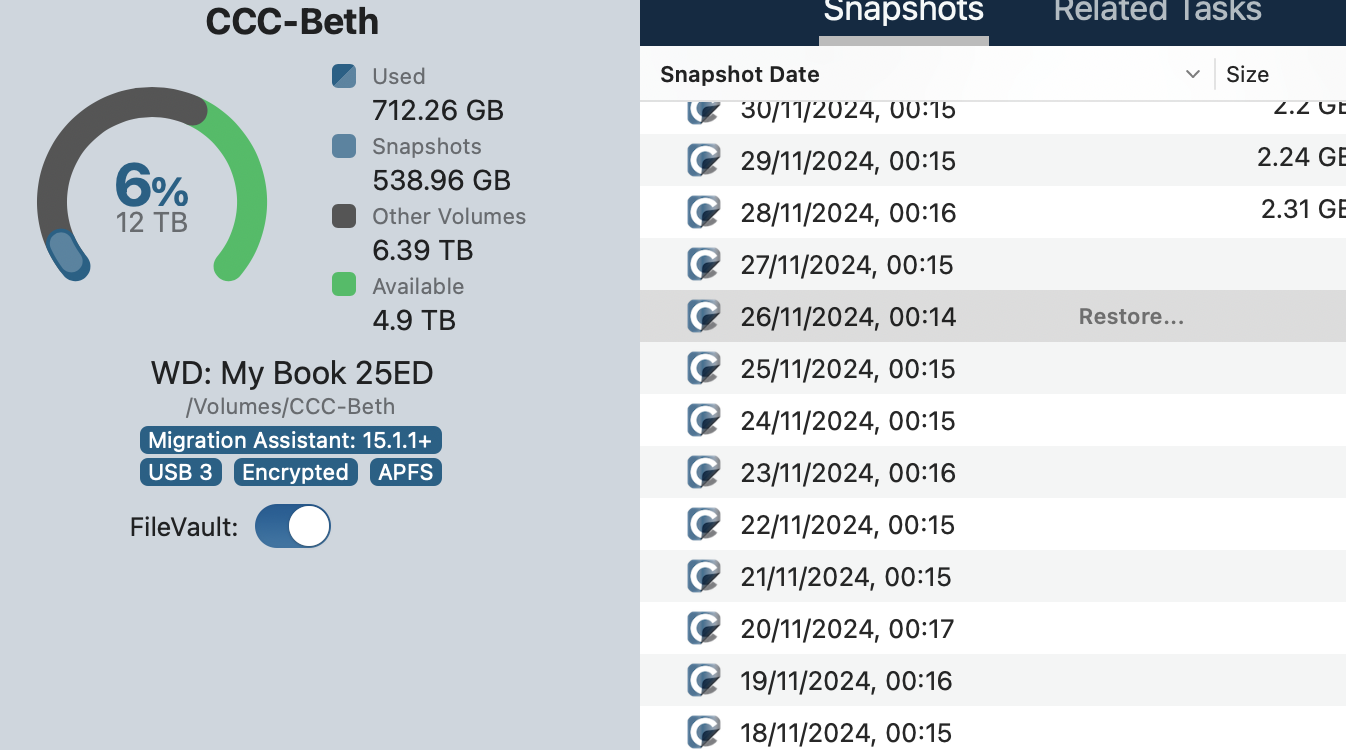Click the Encrypted badge
The height and width of the screenshot is (750, 1346).
295,473
